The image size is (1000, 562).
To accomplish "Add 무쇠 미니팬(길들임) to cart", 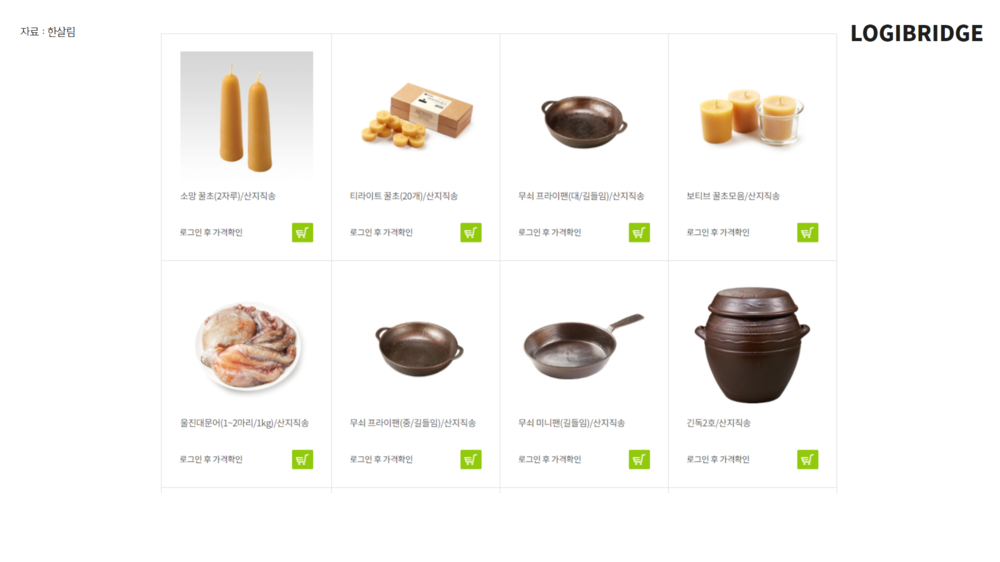I will [x=639, y=459].
